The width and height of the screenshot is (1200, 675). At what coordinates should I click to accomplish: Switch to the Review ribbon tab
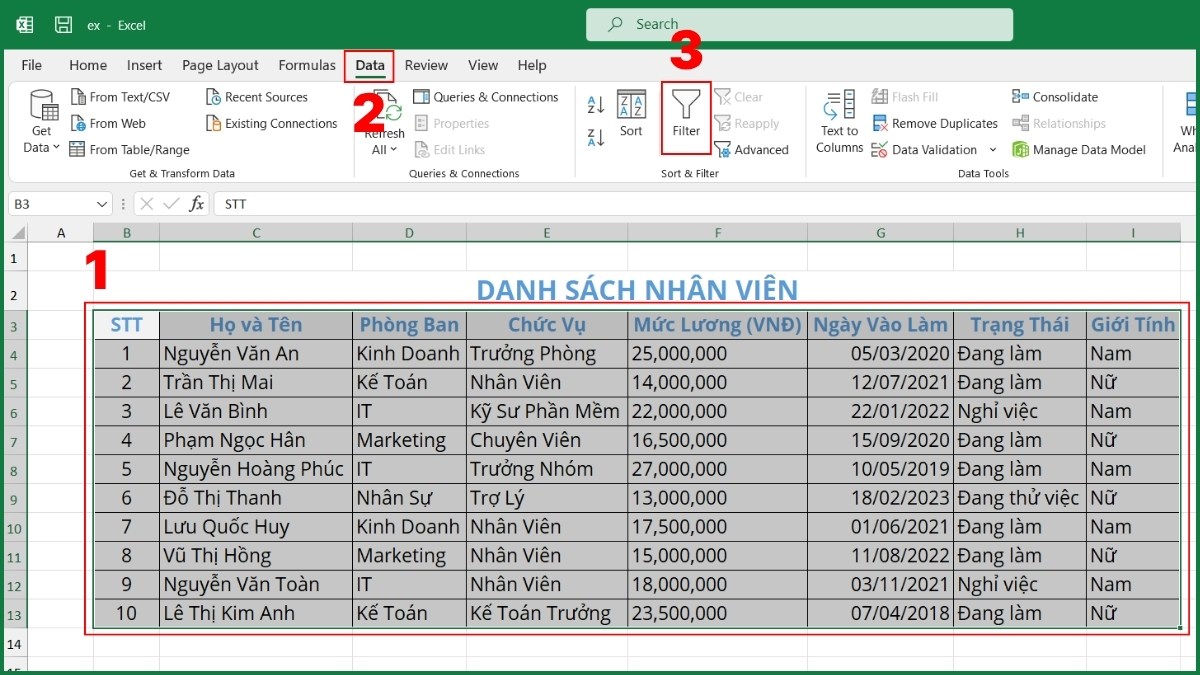coord(426,65)
